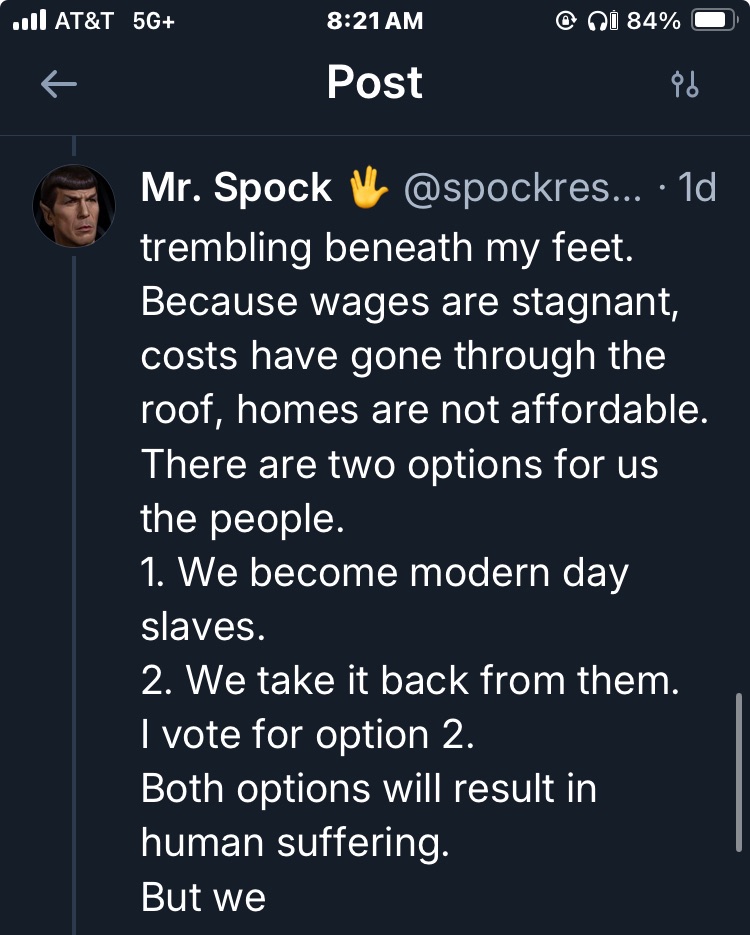Tap the battery level icon
Viewport: 750px width, 935px height.
714,21
